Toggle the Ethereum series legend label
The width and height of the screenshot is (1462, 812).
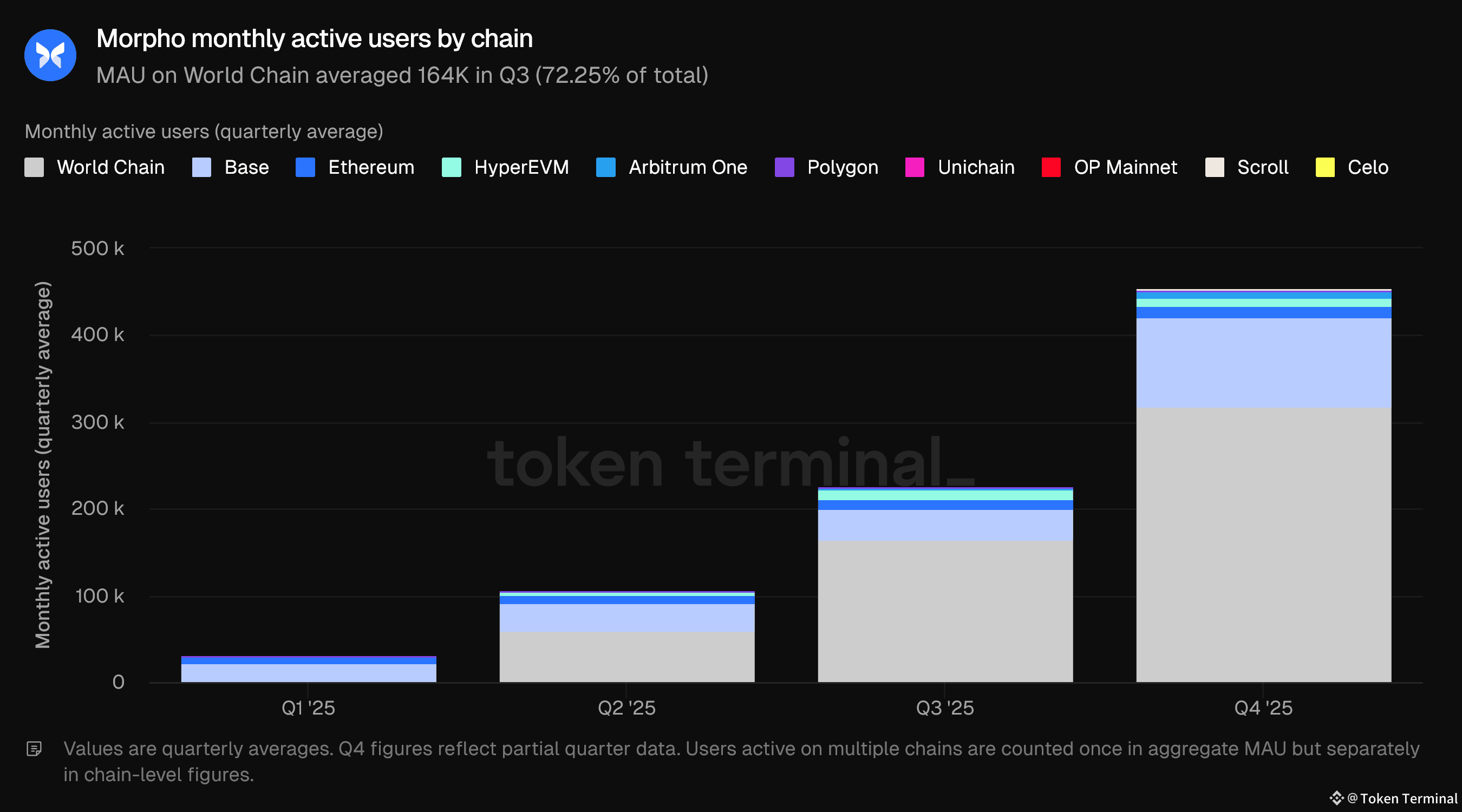click(371, 167)
